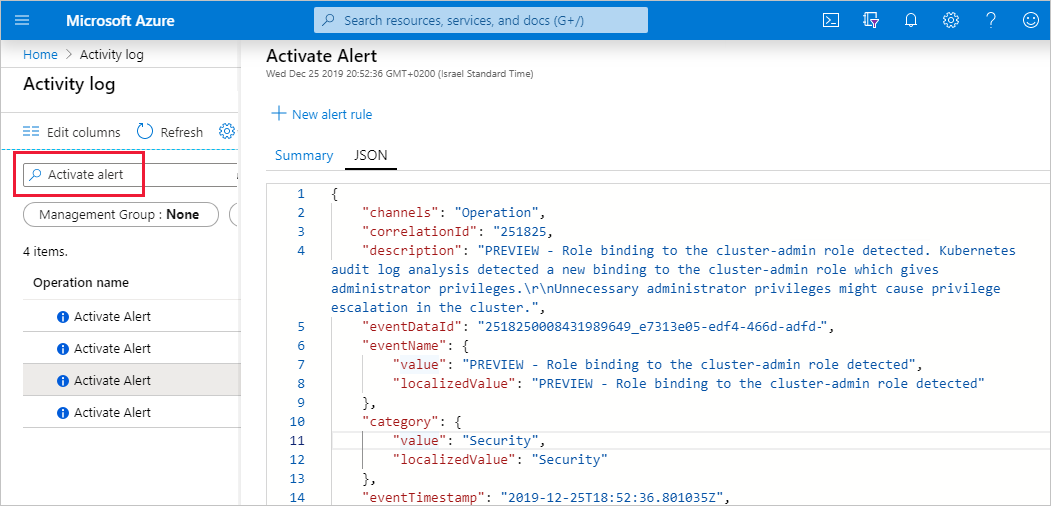Image resolution: width=1051 pixels, height=506 pixels.
Task: Click the Refresh button label
Action: (x=182, y=132)
